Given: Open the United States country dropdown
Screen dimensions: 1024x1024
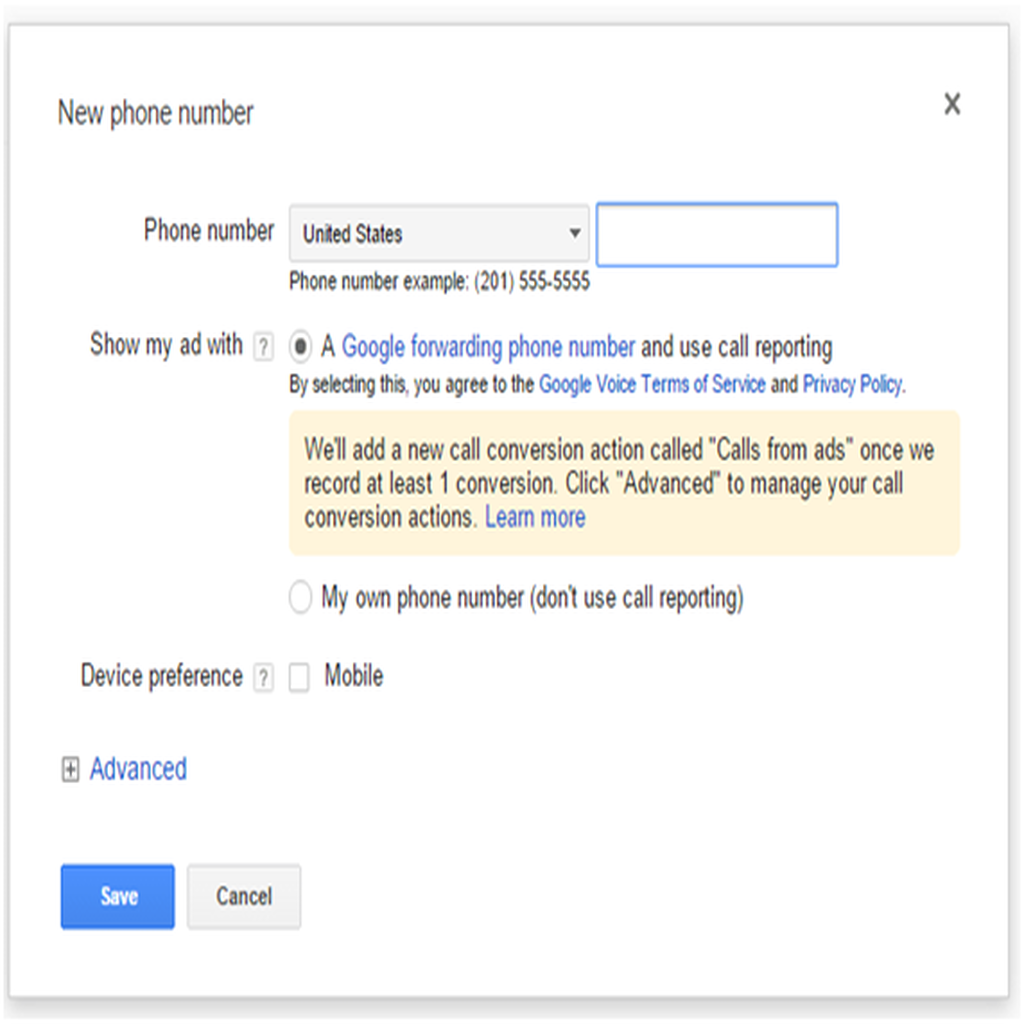Looking at the screenshot, I should click(439, 234).
